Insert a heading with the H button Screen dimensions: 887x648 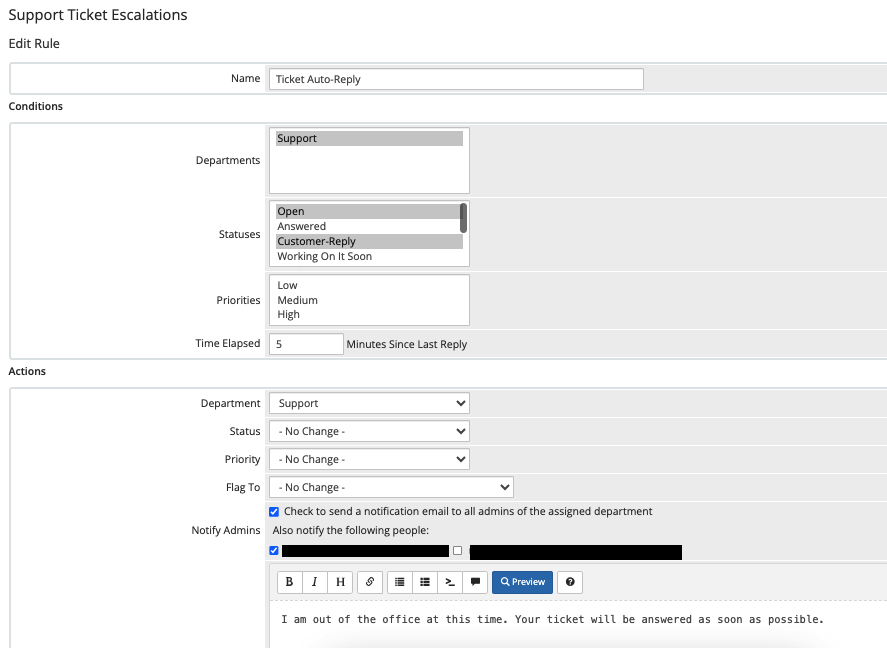click(340, 582)
